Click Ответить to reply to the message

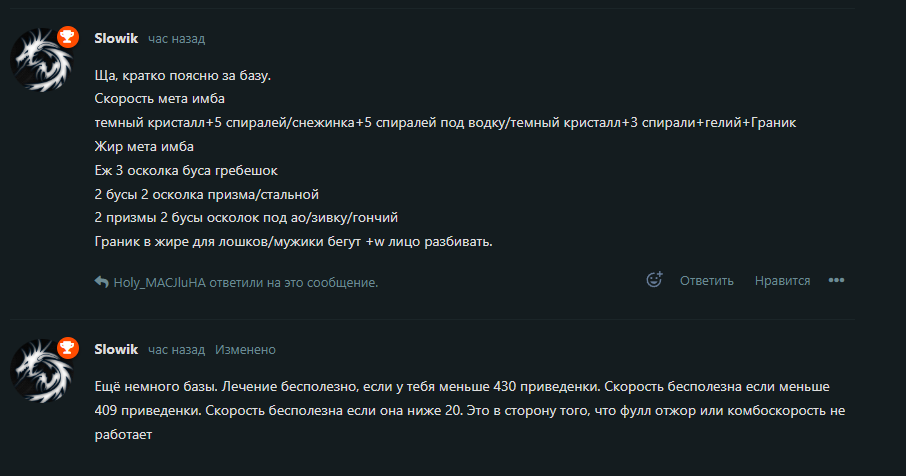coord(706,281)
